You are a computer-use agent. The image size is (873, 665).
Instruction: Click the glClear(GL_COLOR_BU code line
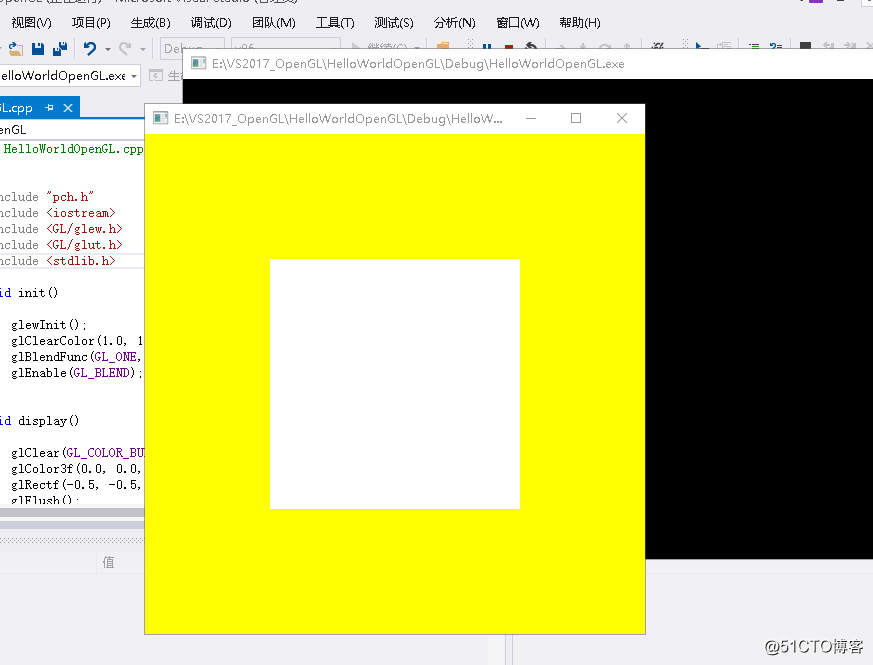pos(77,453)
